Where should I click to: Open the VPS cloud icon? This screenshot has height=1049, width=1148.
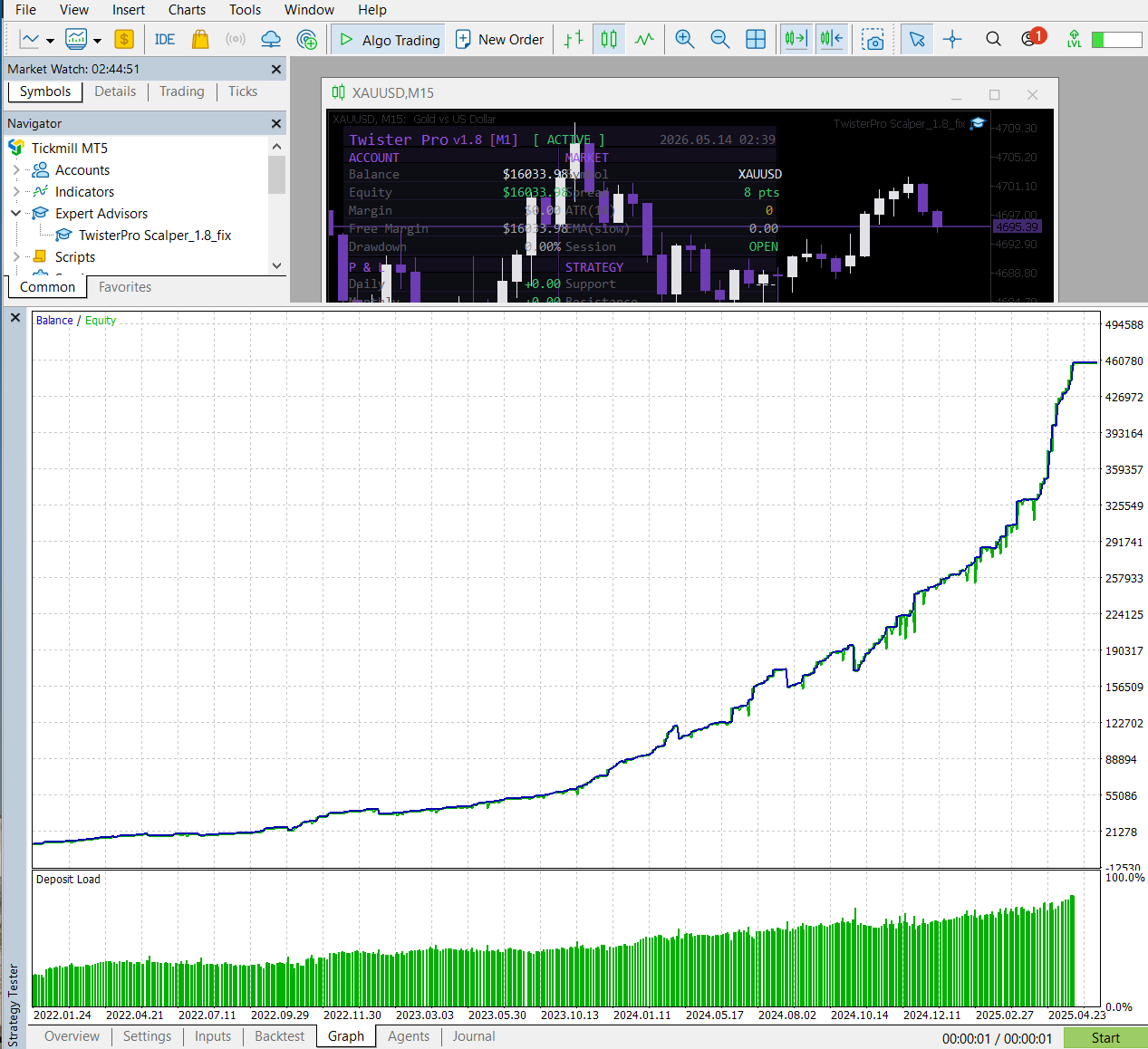pos(271,39)
